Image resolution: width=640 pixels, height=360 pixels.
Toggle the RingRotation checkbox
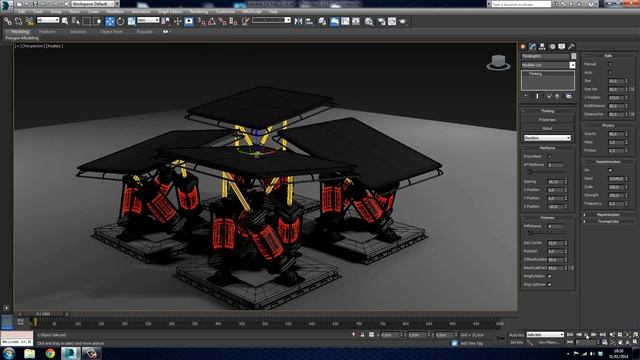coord(549,276)
